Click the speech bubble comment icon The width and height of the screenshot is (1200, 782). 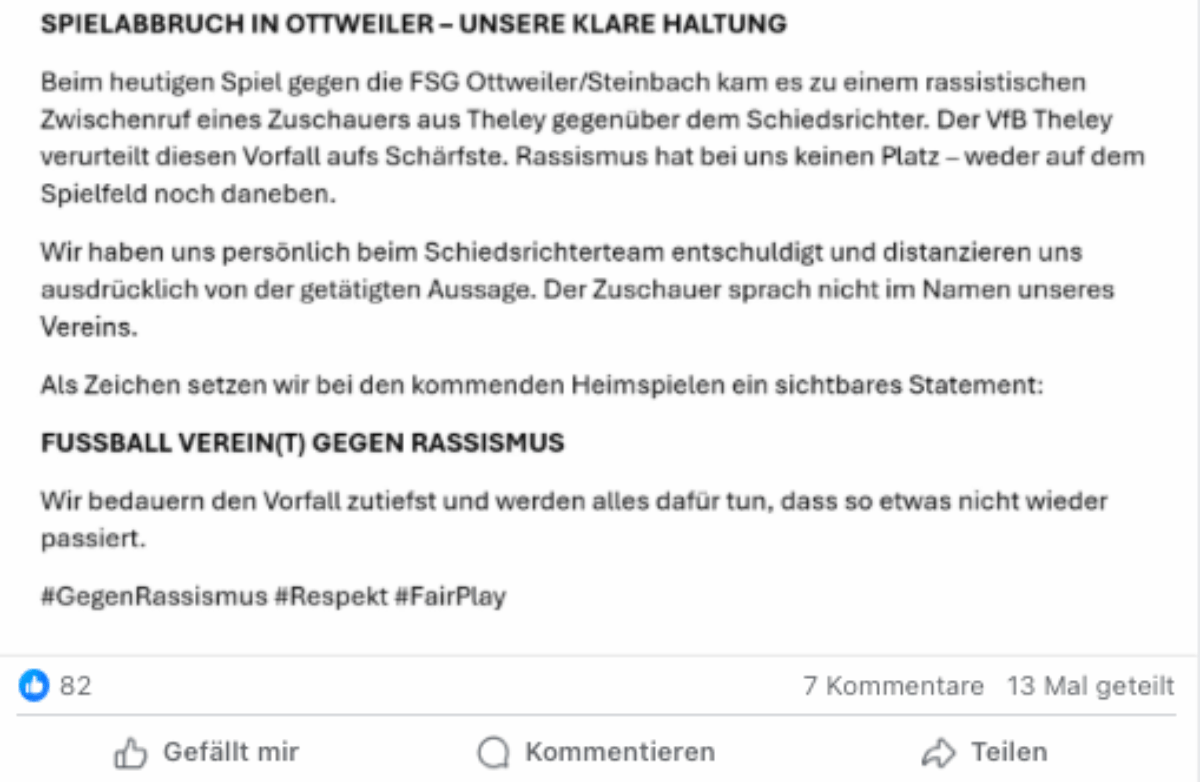click(492, 753)
